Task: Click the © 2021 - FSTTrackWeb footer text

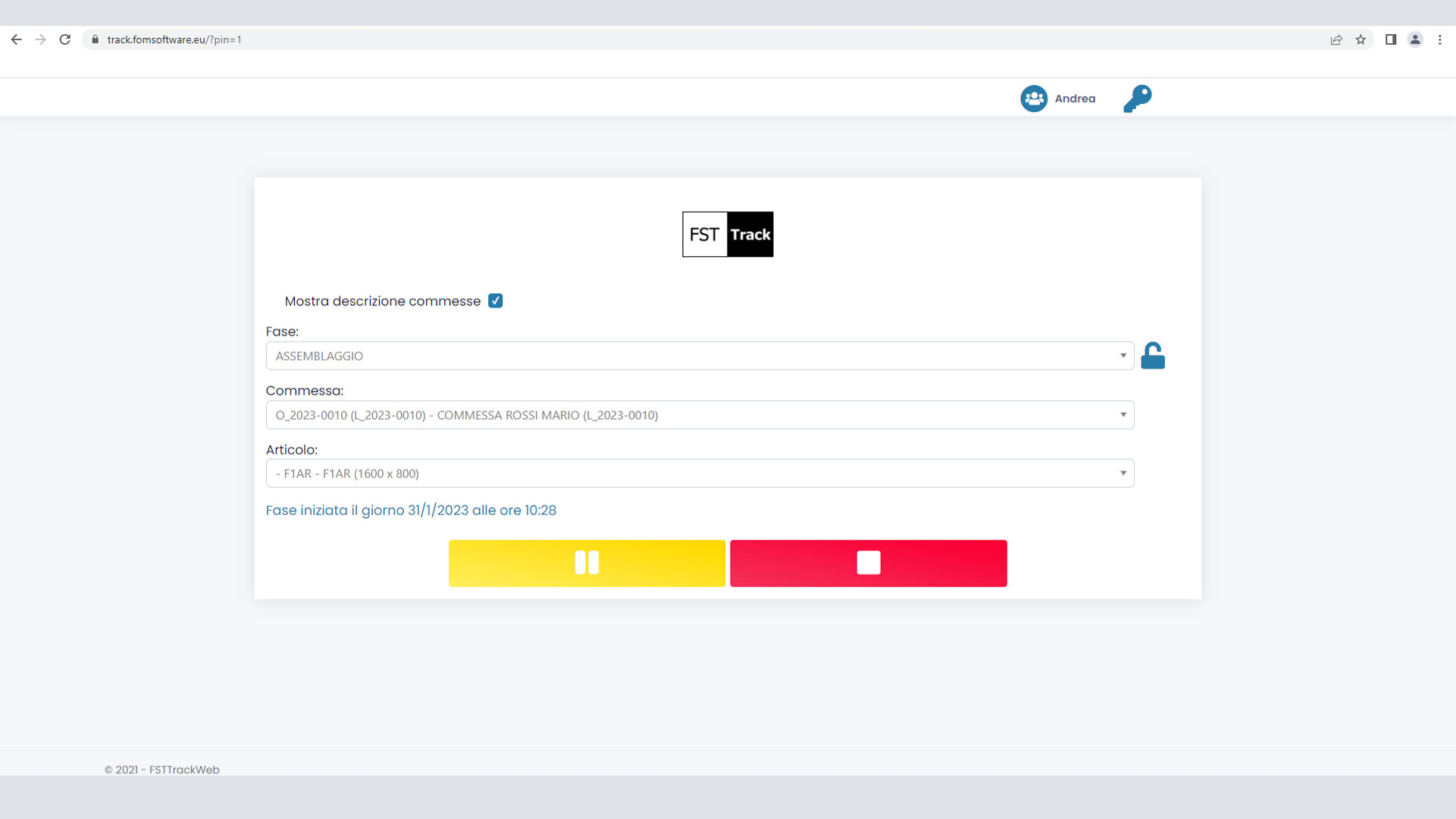Action: pos(161,769)
